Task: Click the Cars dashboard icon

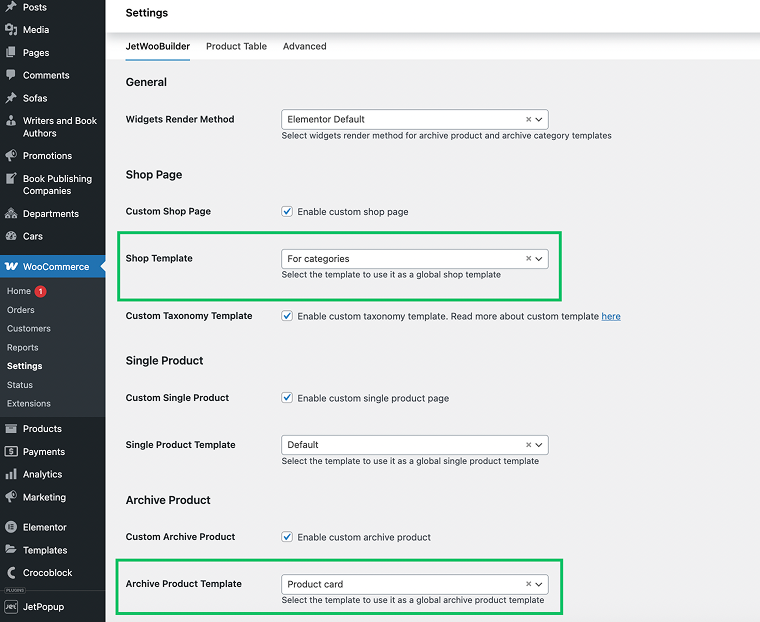Action: (11, 236)
